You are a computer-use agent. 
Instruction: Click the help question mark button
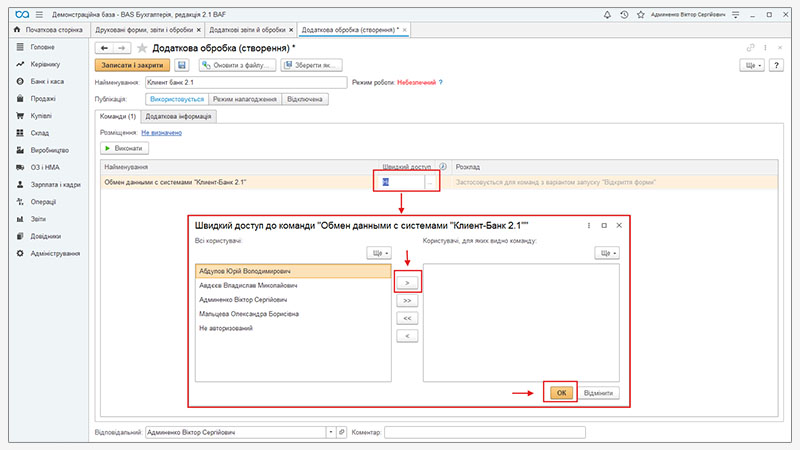coord(775,65)
